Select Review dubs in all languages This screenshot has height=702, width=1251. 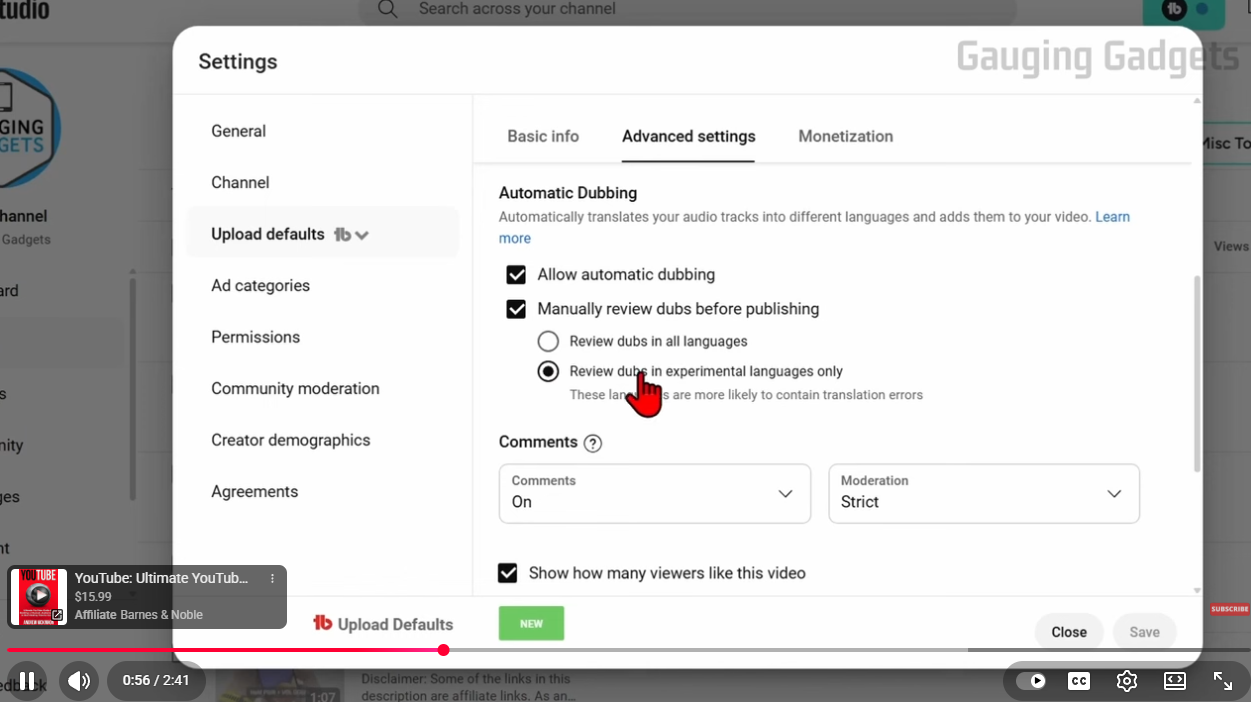[x=548, y=341]
